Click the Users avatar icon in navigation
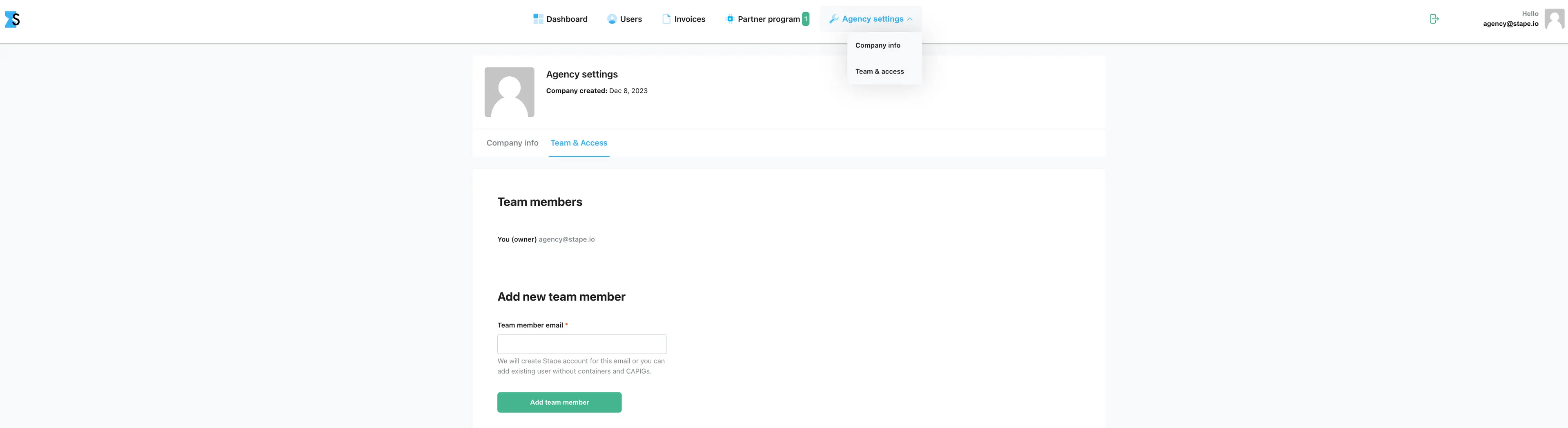 [x=612, y=19]
